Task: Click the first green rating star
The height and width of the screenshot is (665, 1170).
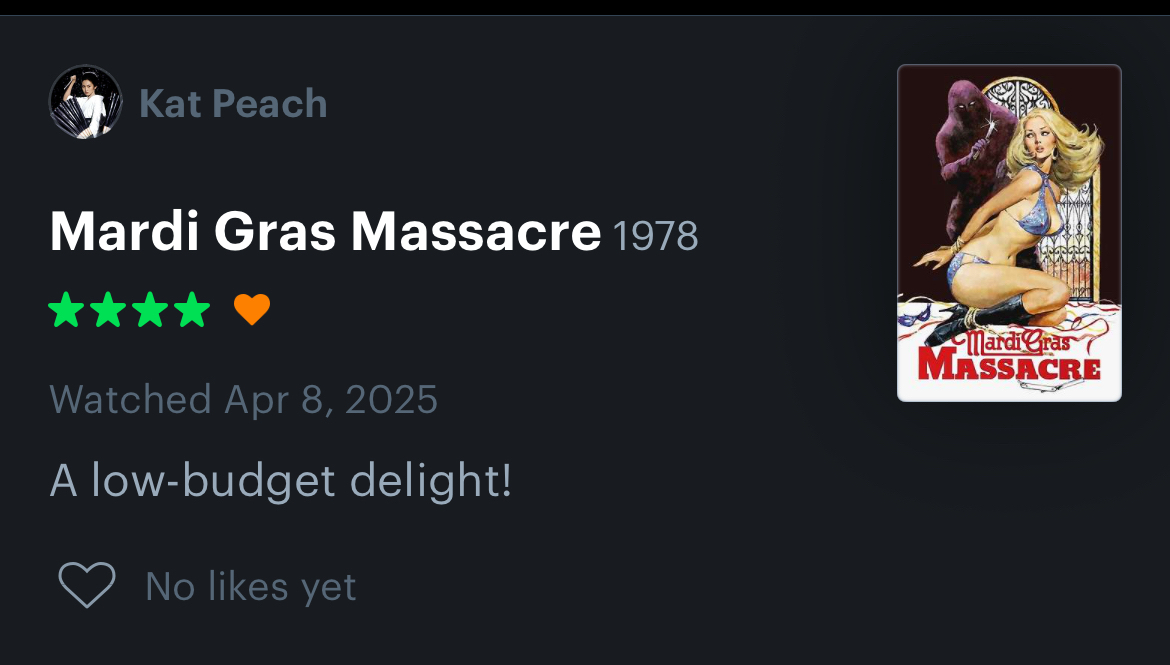Action: (x=66, y=309)
